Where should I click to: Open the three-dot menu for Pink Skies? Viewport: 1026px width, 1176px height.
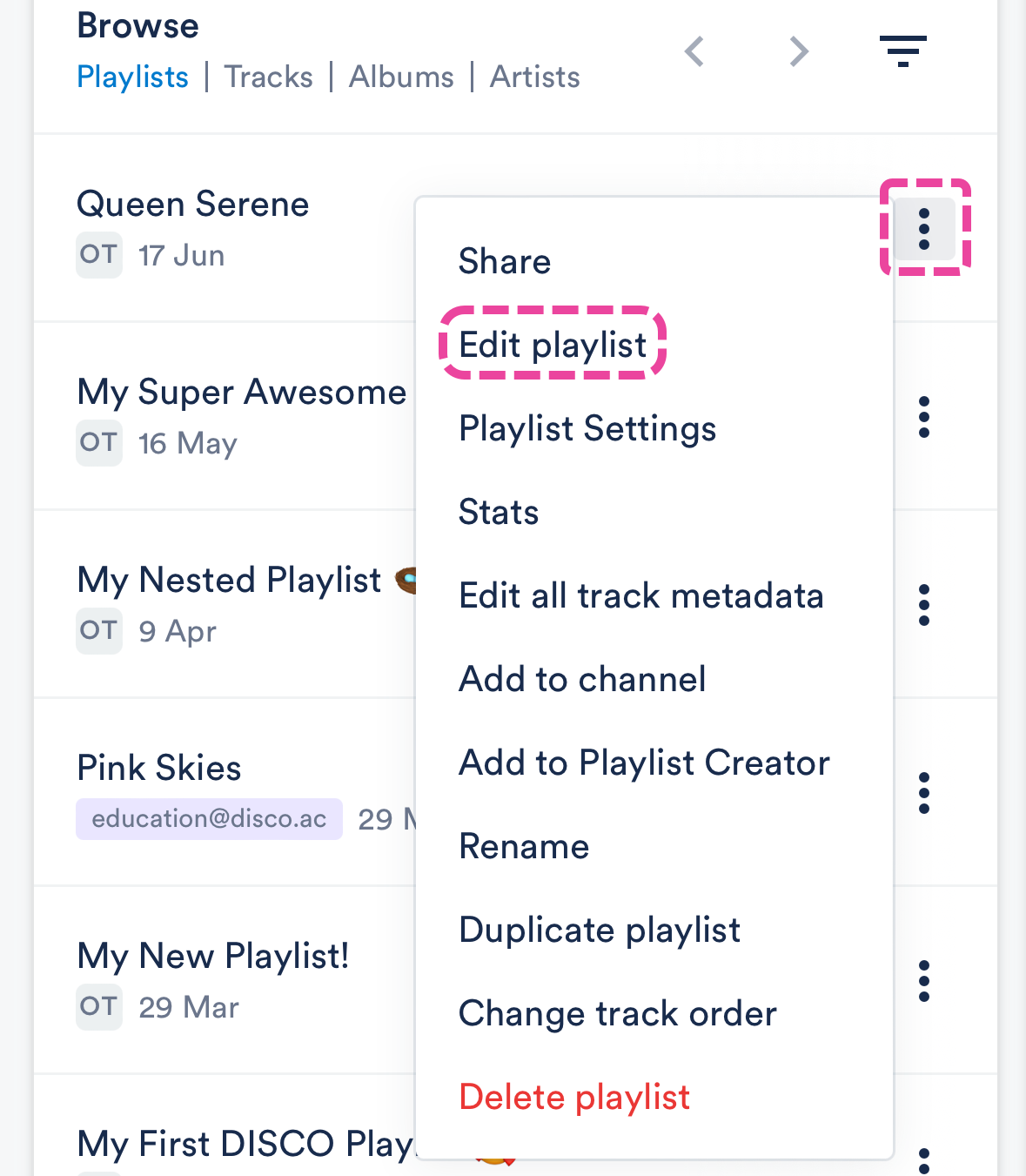(x=924, y=793)
